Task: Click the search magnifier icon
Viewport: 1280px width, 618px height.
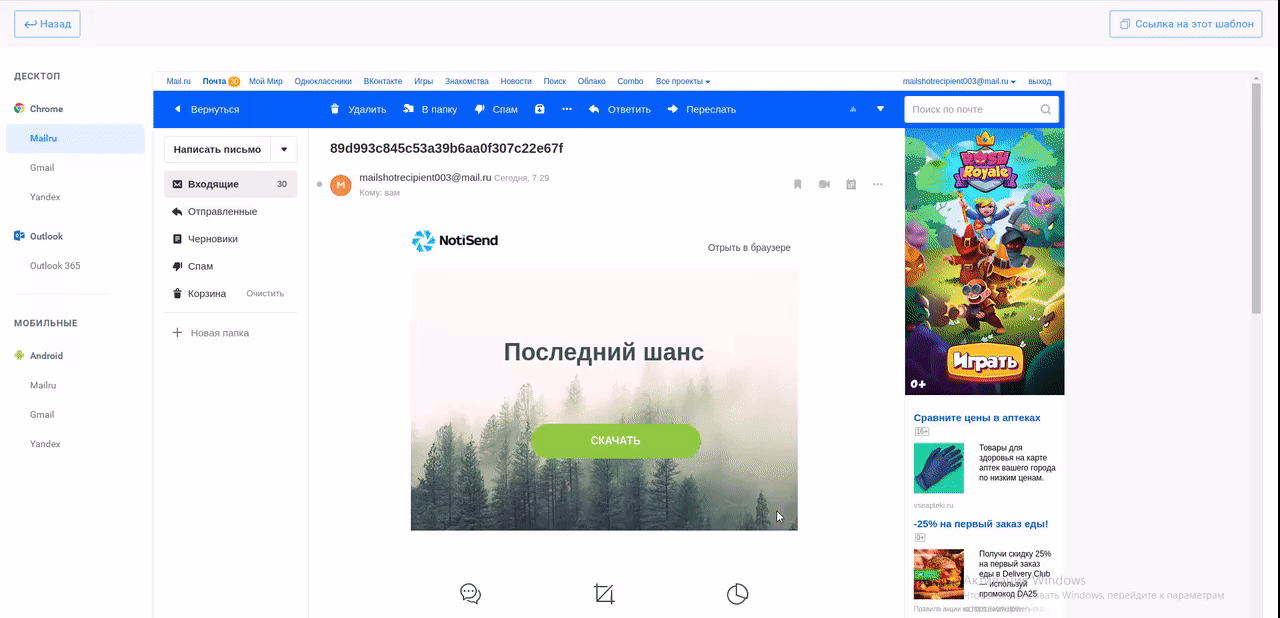Action: tap(1046, 109)
